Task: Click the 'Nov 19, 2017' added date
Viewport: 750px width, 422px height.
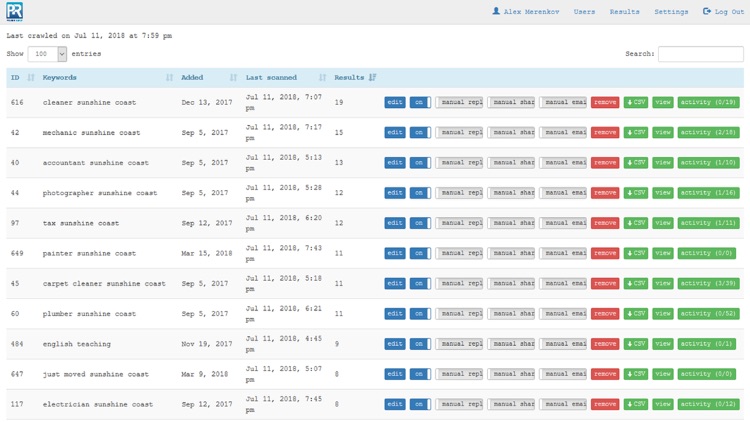Action: 207,344
